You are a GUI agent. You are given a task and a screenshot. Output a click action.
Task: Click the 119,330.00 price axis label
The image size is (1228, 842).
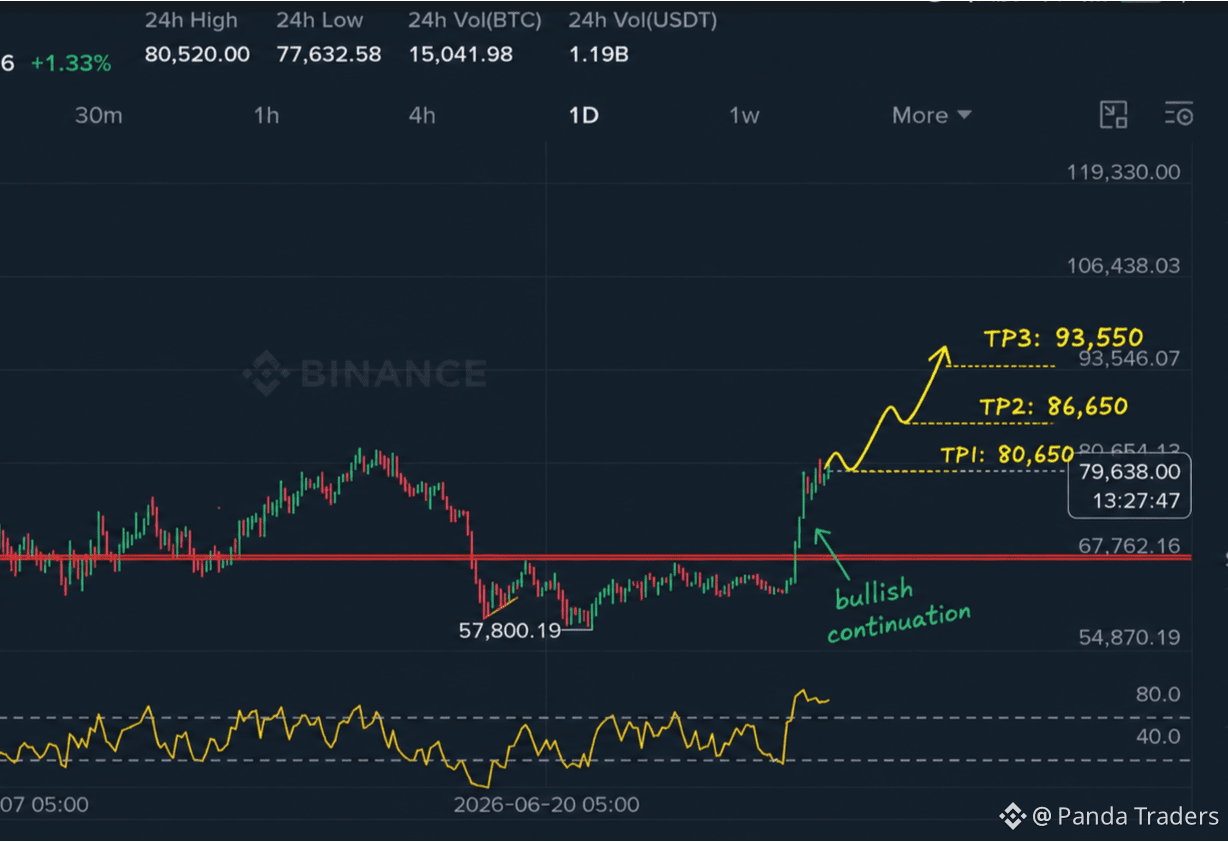point(1124,172)
